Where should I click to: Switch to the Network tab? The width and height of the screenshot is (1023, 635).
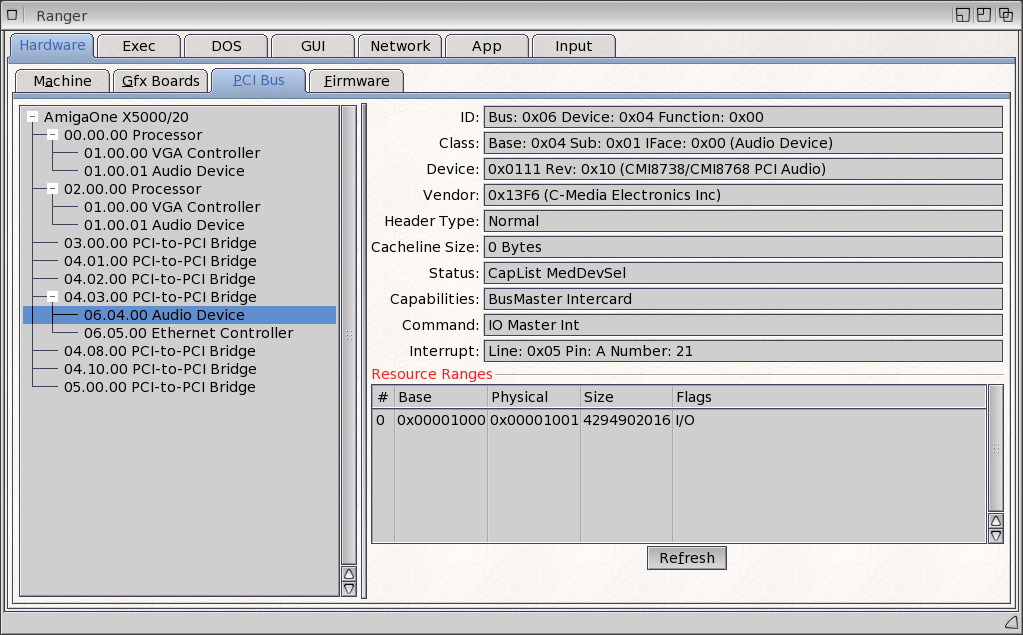(x=400, y=46)
